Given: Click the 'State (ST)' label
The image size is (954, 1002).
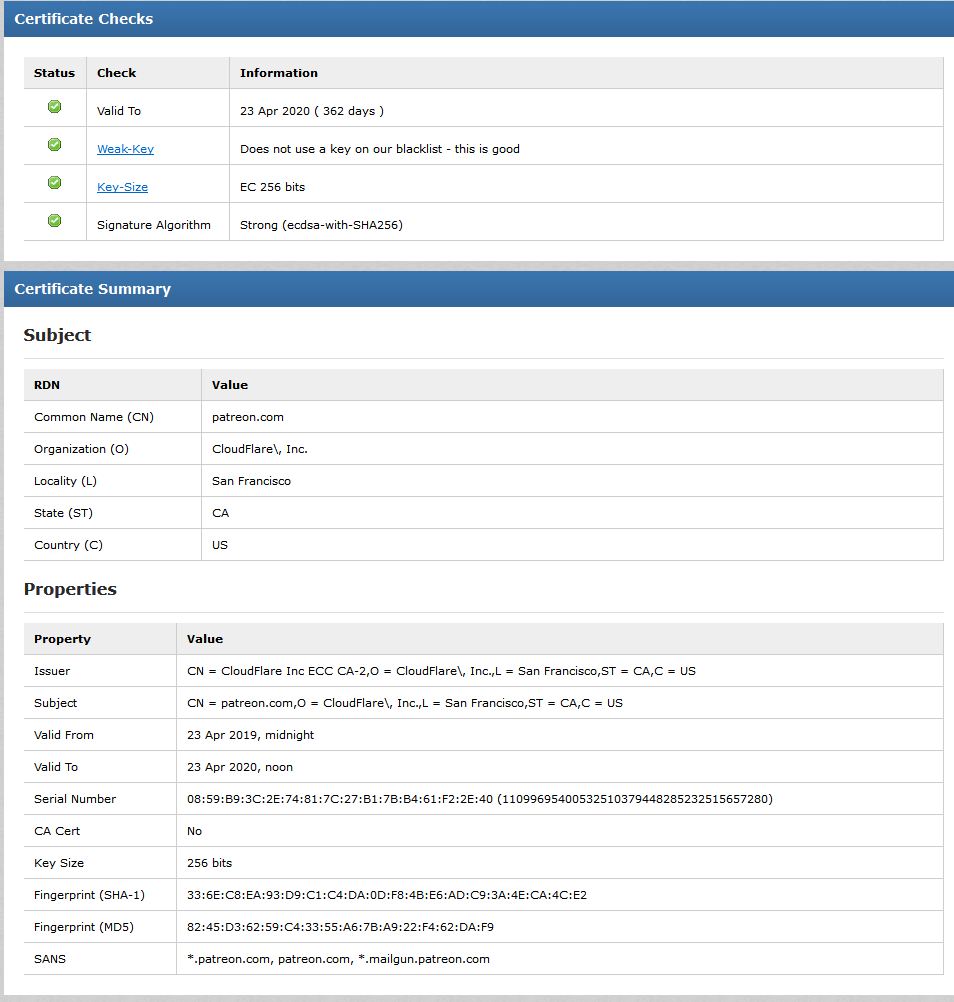Looking at the screenshot, I should click(63, 513).
